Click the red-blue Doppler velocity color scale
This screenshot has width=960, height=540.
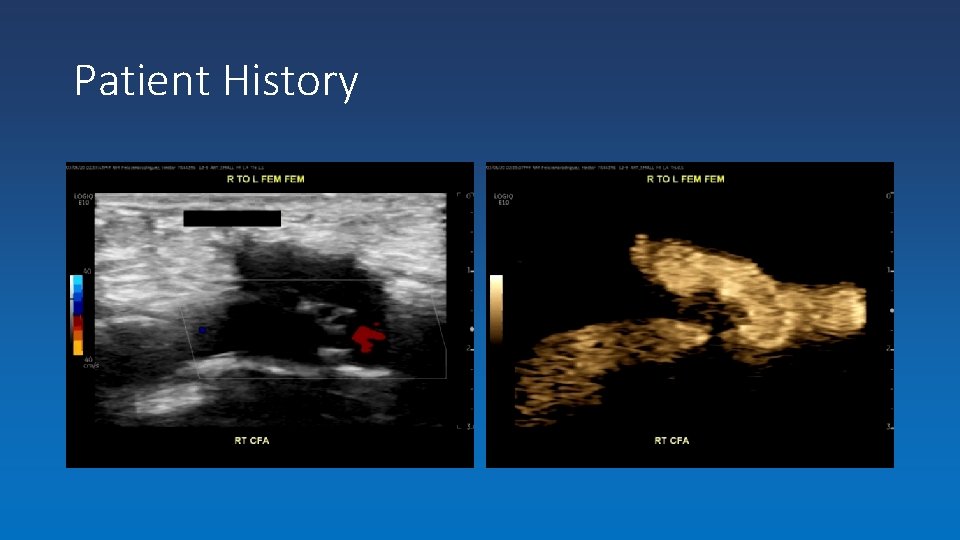(x=77, y=315)
